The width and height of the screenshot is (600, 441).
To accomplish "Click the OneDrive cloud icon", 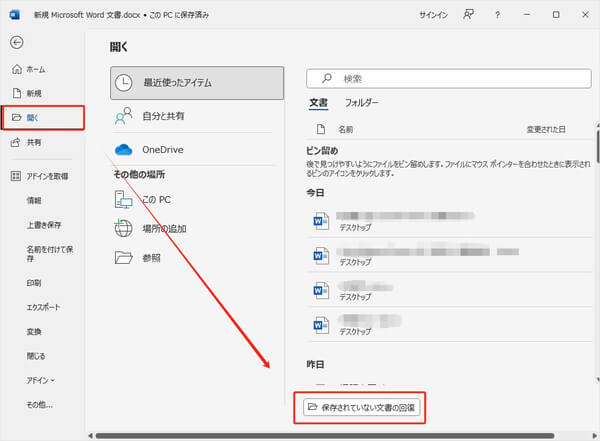I will click(124, 150).
